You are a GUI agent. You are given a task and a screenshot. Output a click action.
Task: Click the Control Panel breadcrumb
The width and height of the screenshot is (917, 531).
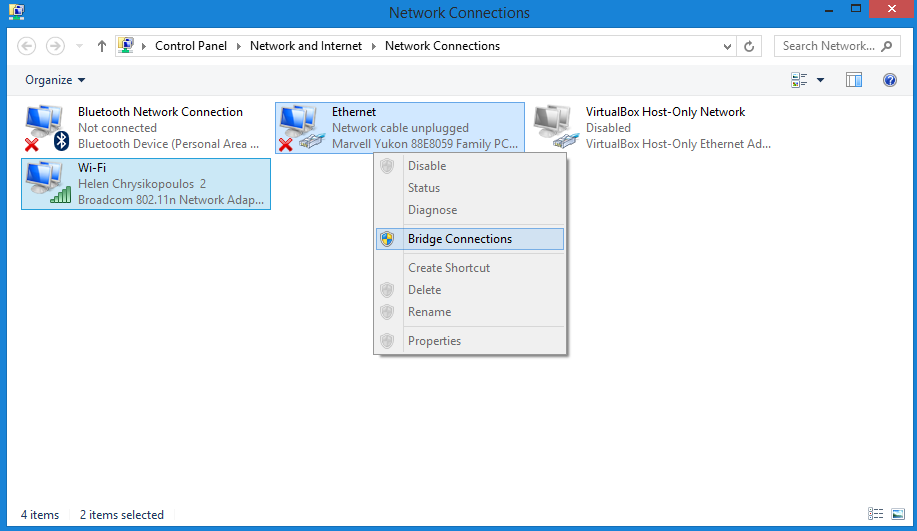pyautogui.click(x=191, y=46)
